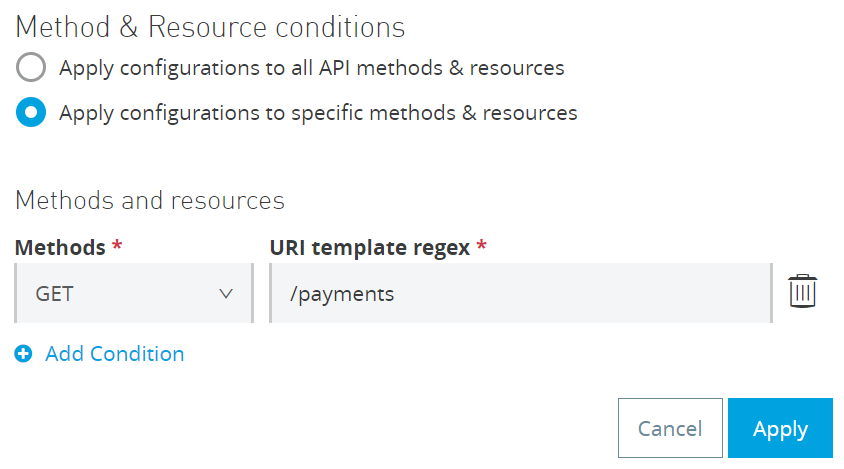Click the URI template regex field label
This screenshot has height=469, width=844.
[x=370, y=248]
